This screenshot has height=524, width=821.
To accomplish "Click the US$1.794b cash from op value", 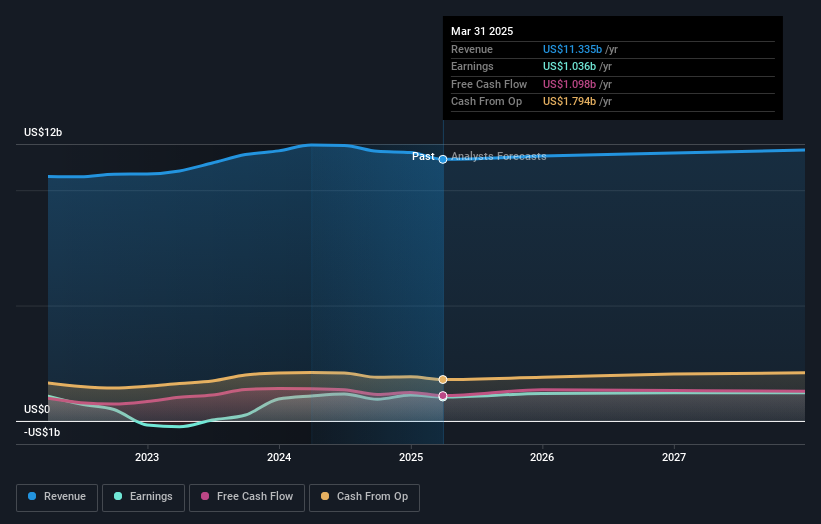I will 569,102.
